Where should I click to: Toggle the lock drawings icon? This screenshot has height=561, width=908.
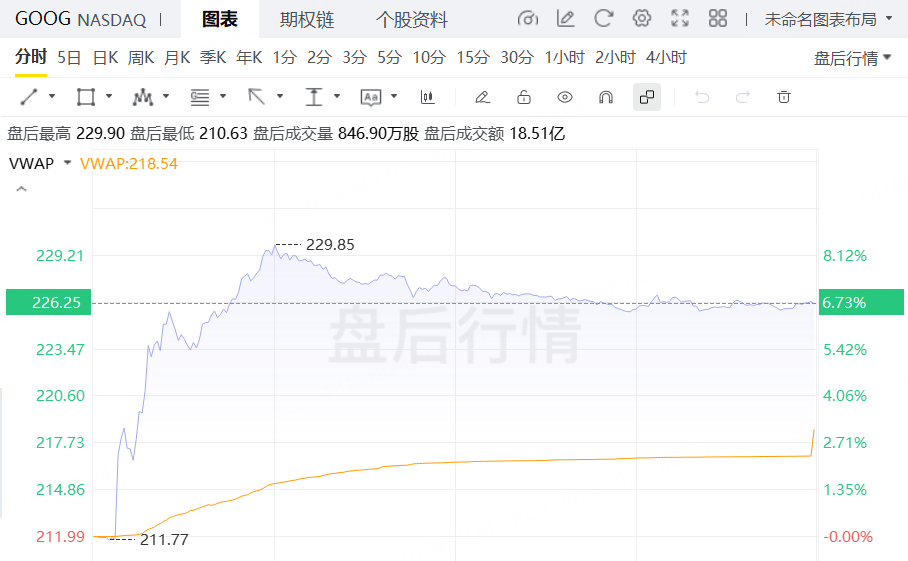tap(523, 97)
